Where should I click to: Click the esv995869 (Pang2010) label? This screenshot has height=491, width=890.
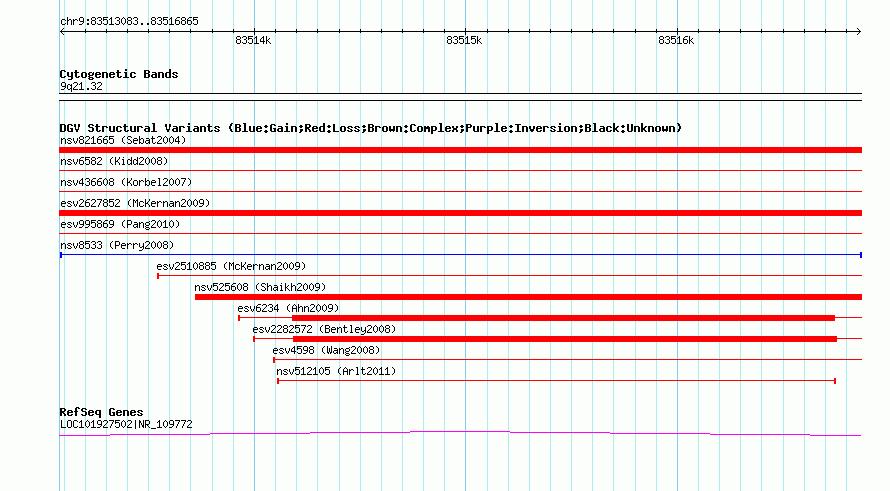[x=120, y=224]
